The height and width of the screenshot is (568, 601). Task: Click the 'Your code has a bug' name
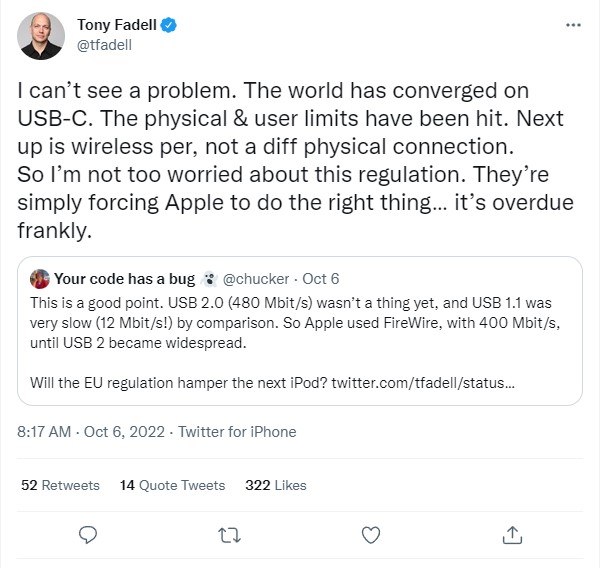124,279
